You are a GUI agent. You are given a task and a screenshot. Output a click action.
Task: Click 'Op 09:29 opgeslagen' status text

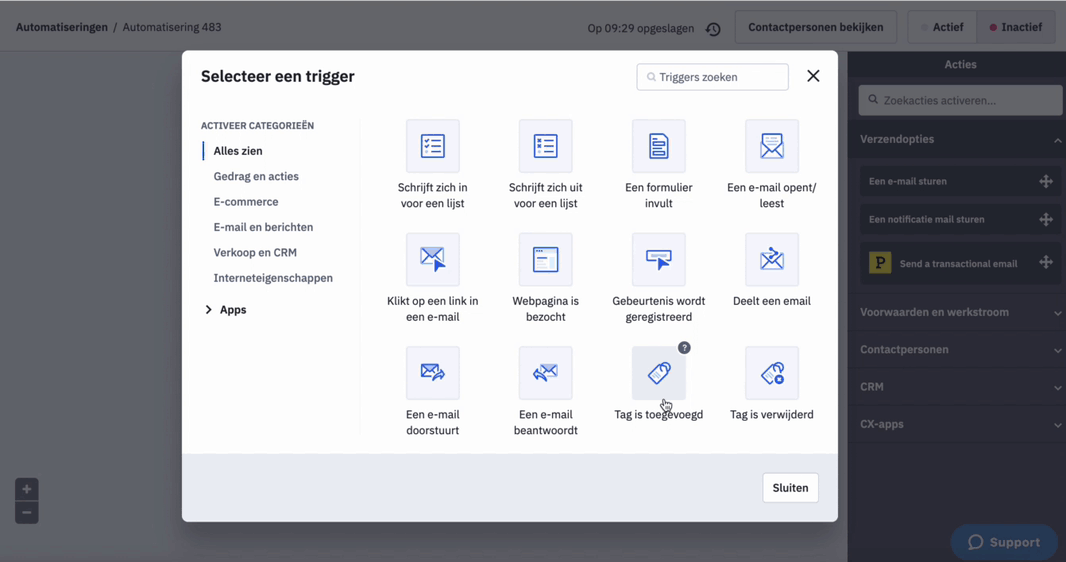(640, 29)
